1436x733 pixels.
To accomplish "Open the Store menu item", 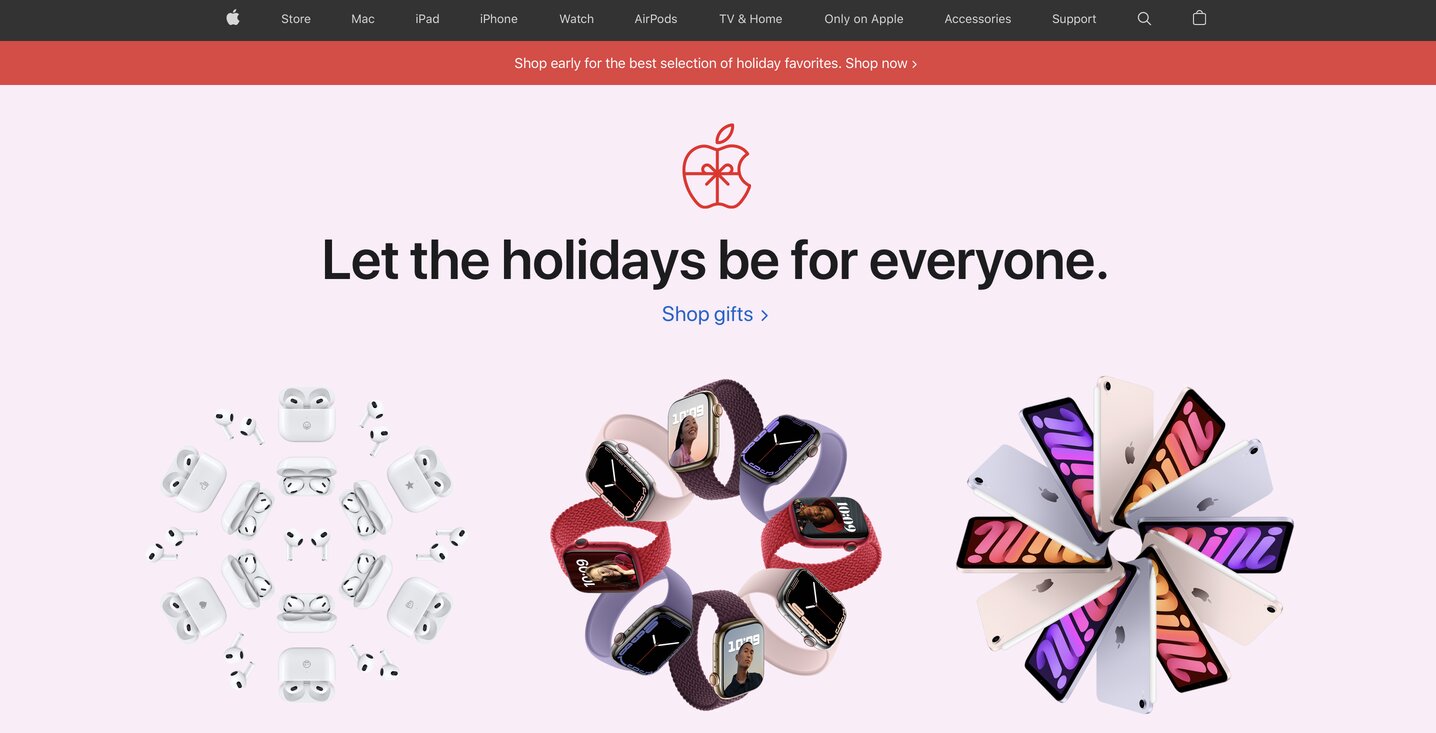I will (296, 19).
